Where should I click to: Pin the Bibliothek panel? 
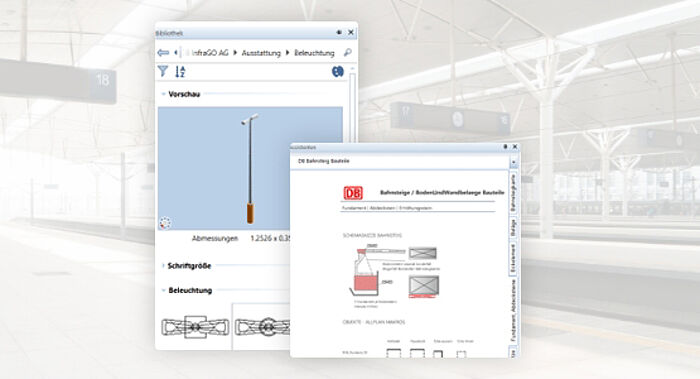point(339,32)
